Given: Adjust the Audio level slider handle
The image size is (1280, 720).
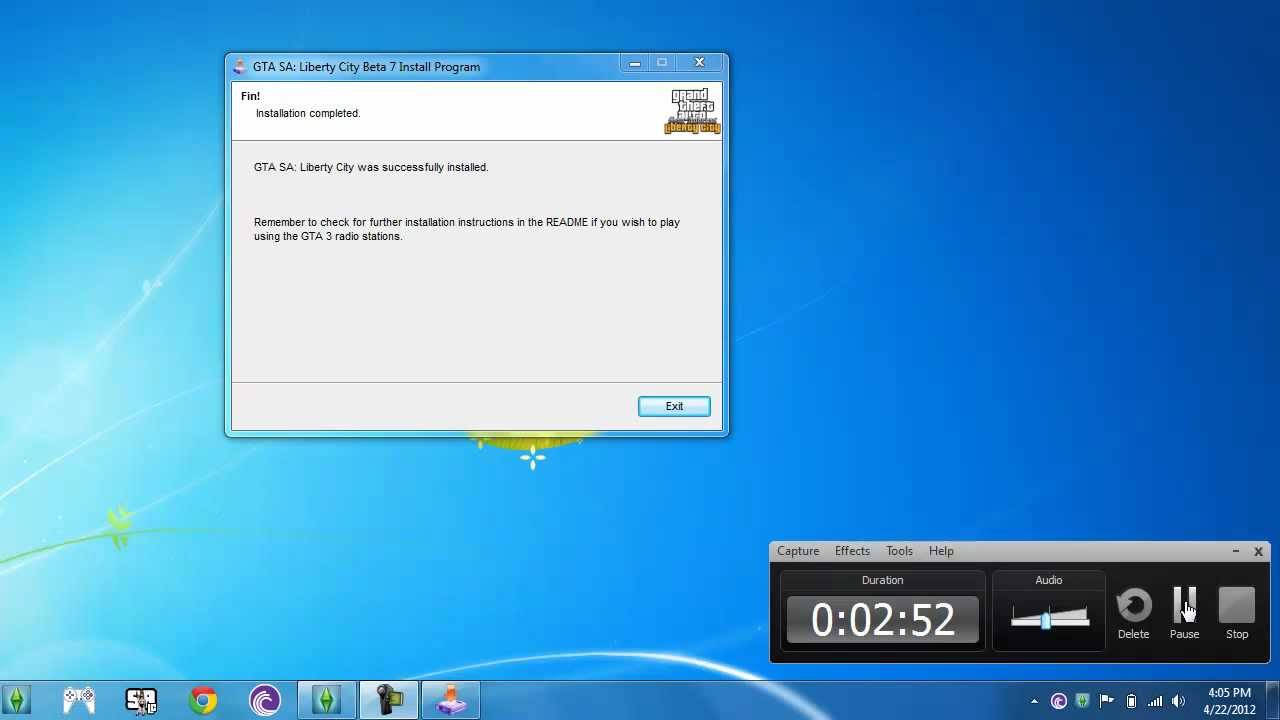Looking at the screenshot, I should (x=1046, y=621).
